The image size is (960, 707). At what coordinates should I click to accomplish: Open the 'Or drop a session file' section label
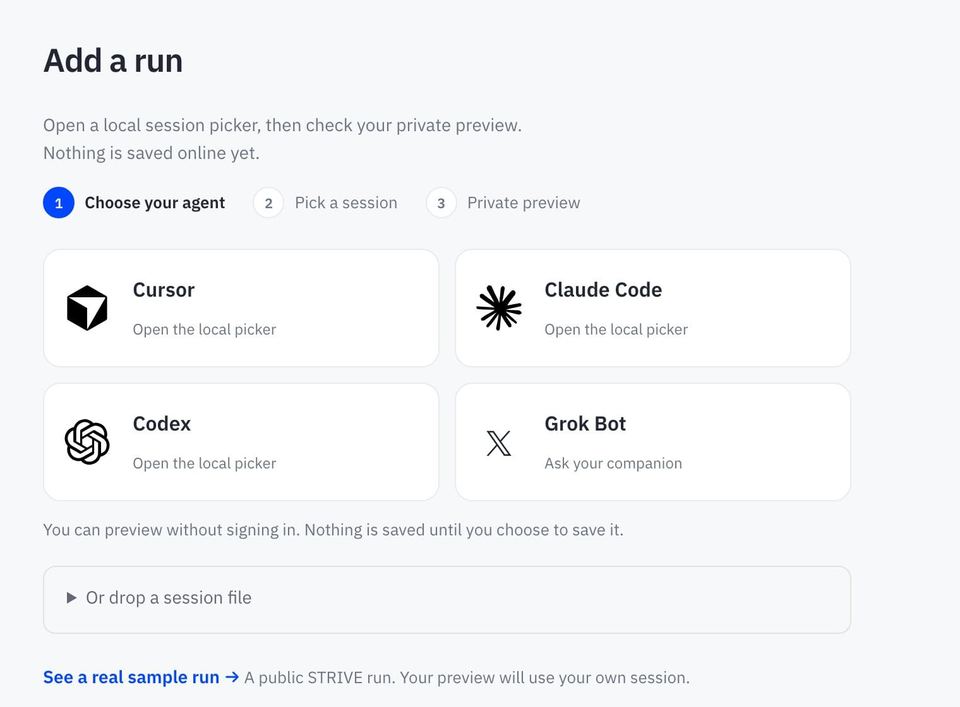pos(168,597)
